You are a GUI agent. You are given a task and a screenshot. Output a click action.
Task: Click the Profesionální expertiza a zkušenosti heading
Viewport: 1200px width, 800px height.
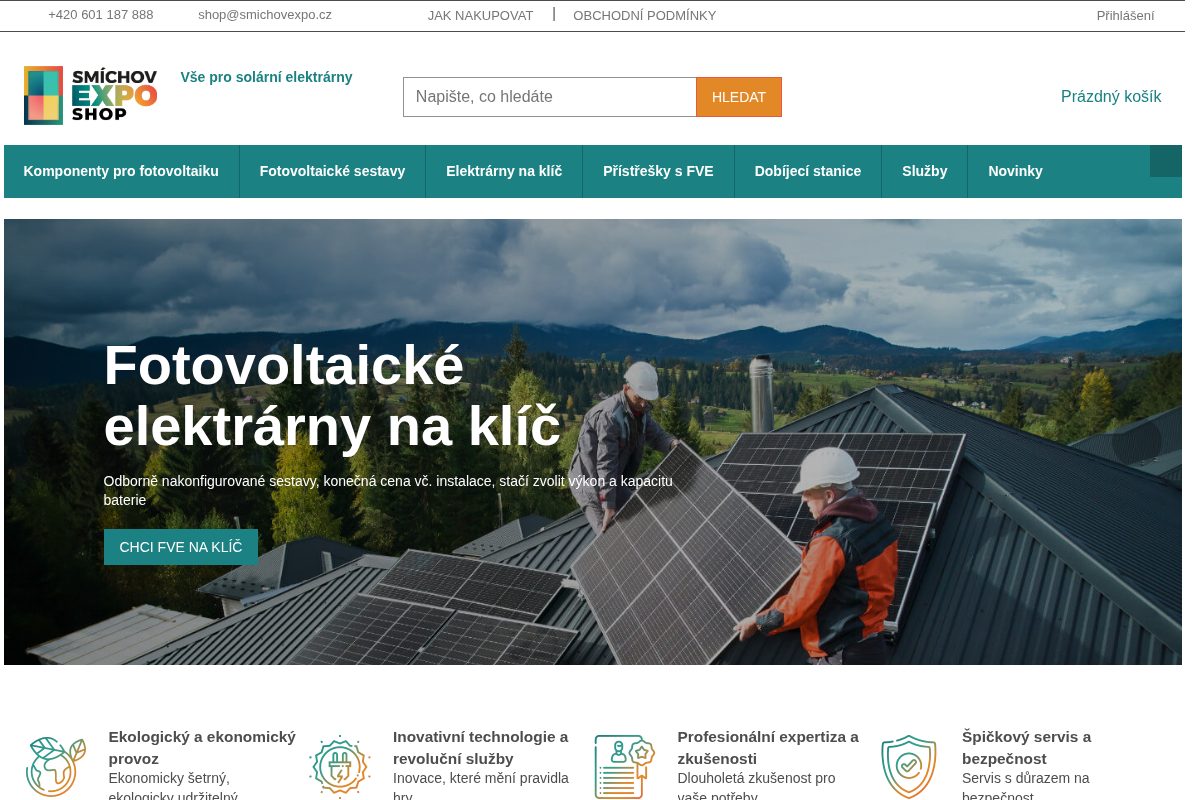pos(768,747)
